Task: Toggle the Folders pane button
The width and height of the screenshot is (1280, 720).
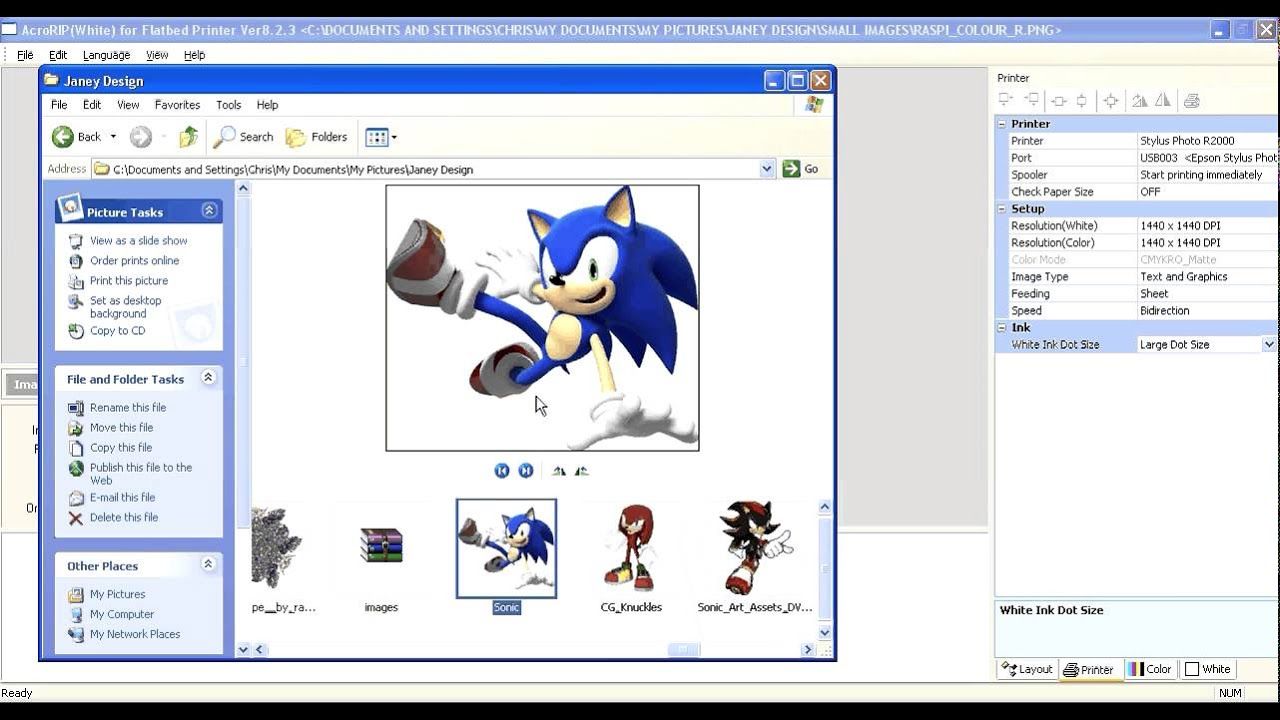Action: [317, 137]
